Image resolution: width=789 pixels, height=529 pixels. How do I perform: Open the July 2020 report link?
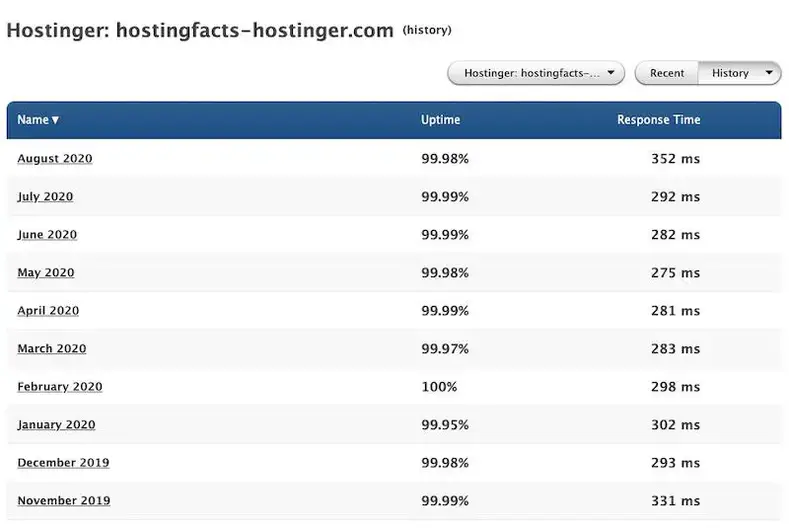tap(45, 196)
